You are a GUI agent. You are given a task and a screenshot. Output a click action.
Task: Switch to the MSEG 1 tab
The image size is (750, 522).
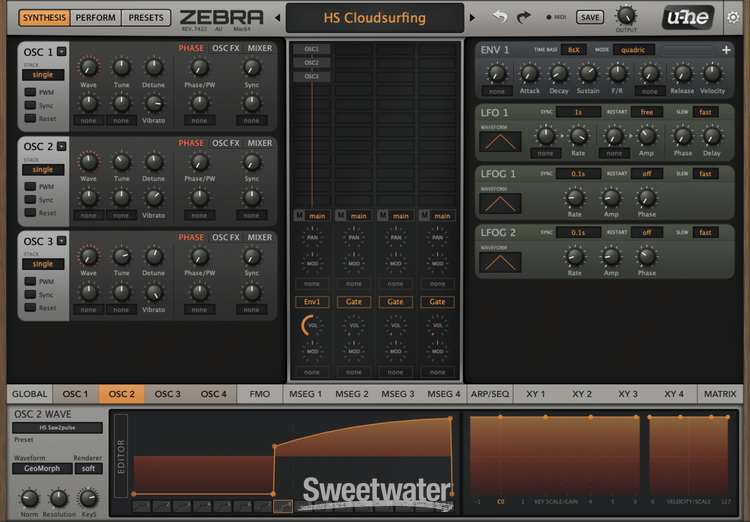click(x=305, y=394)
